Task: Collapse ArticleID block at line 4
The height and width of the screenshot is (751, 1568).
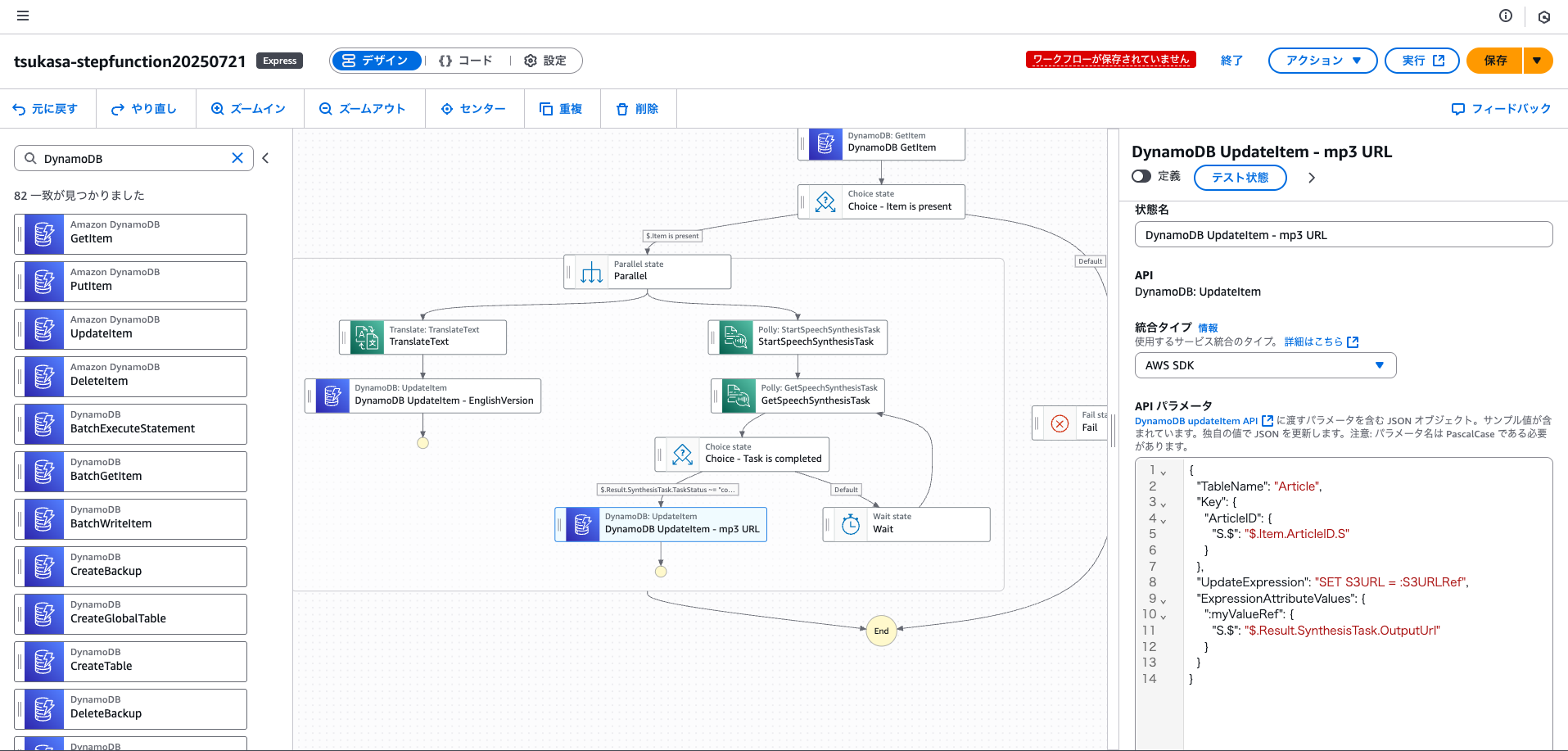Action: [x=1163, y=520]
